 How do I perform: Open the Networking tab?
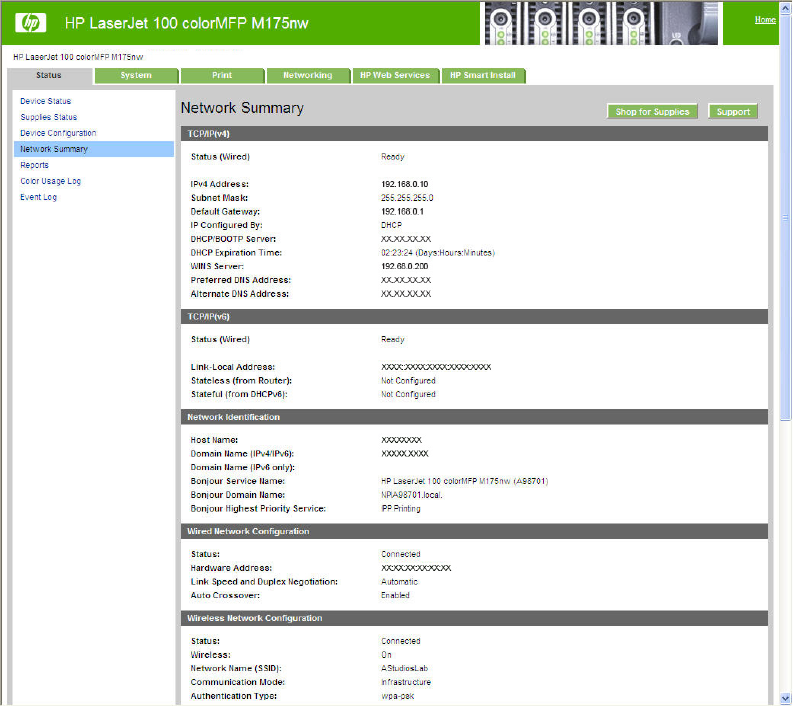click(x=308, y=75)
